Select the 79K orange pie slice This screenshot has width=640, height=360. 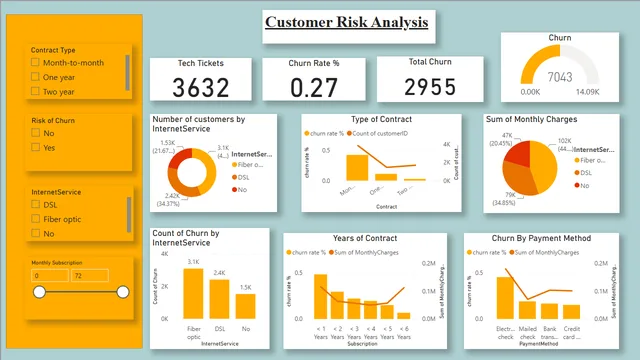518,180
